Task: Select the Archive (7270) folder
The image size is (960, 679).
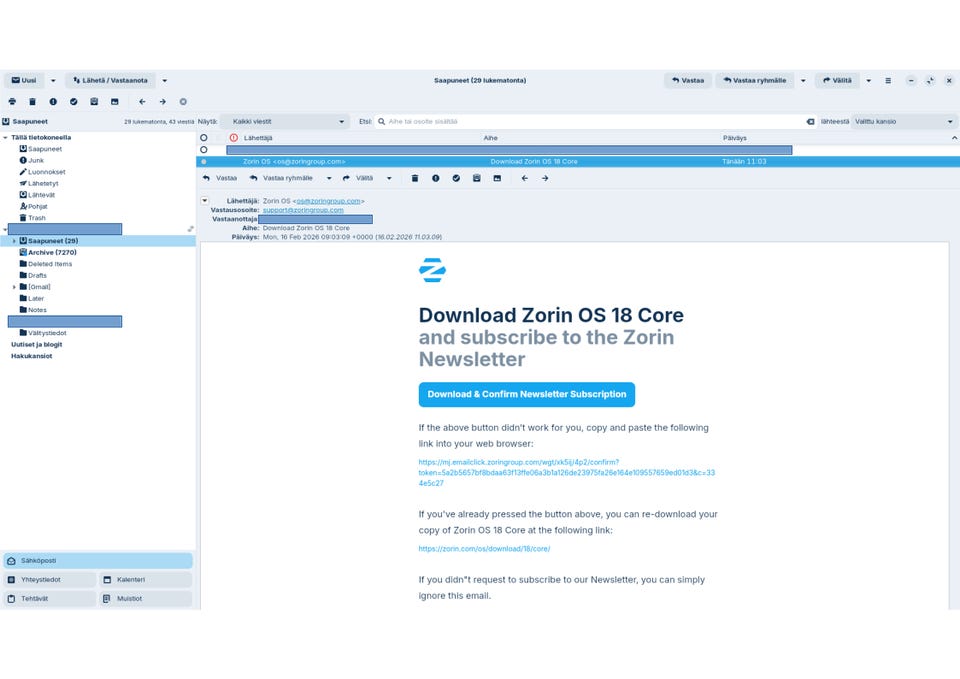Action: pos(52,252)
